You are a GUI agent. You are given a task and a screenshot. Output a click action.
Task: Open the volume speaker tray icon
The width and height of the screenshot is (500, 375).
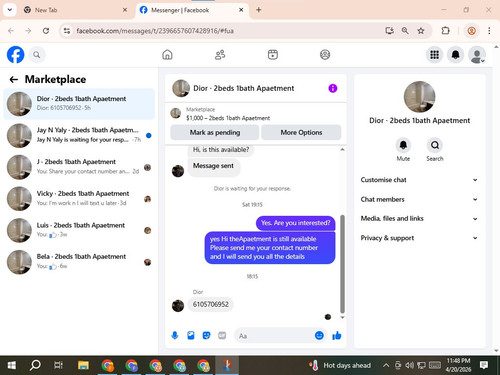coord(409,366)
